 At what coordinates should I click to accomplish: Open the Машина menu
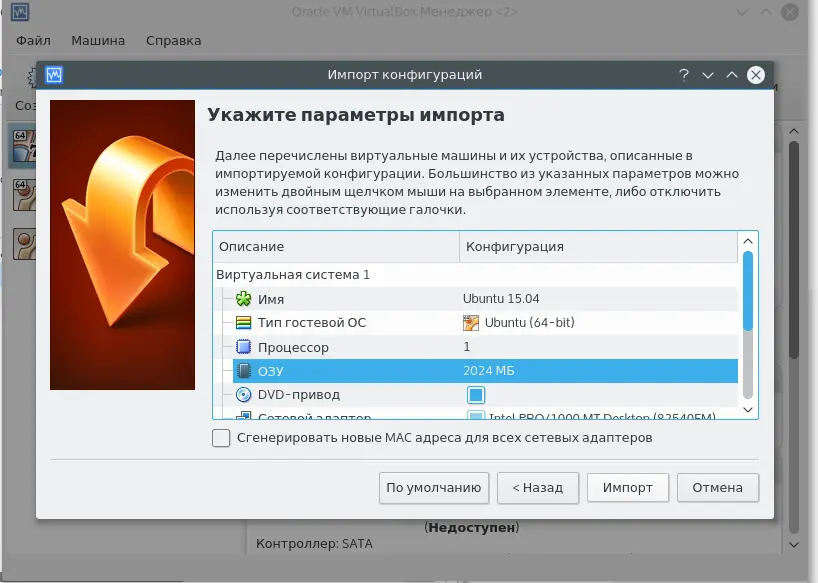click(x=98, y=41)
